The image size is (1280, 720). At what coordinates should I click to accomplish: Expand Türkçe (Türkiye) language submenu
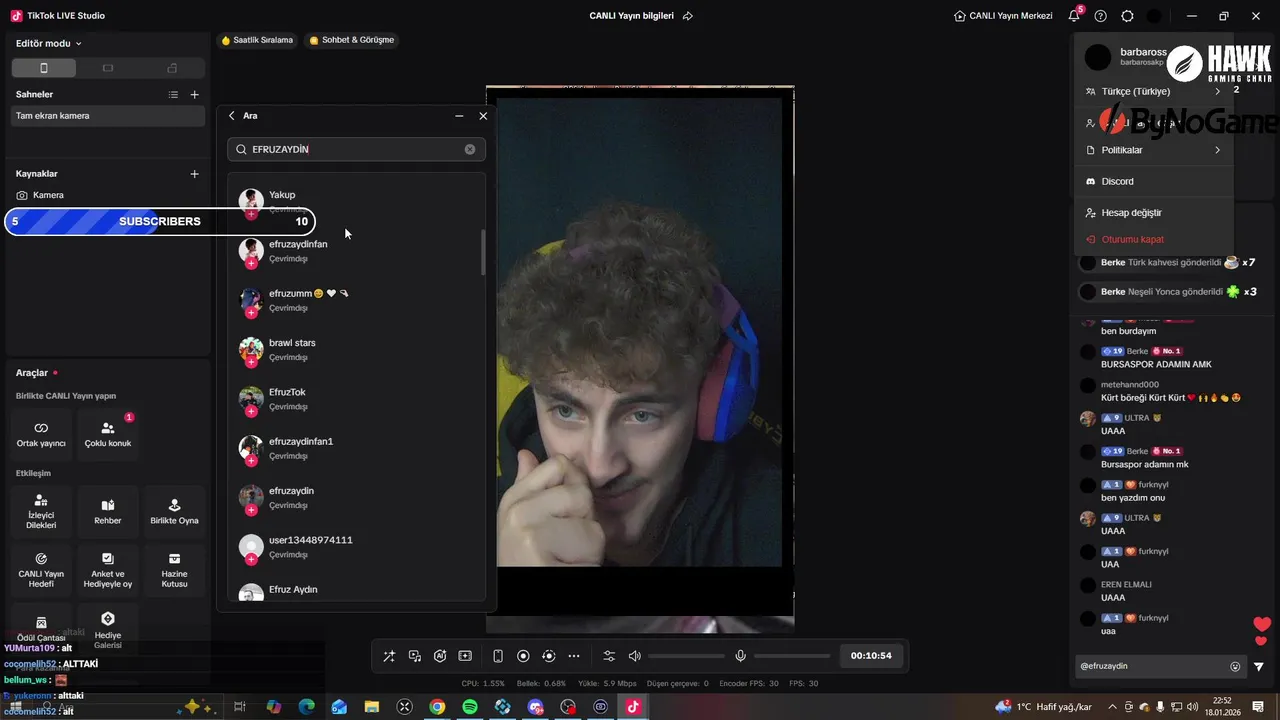(x=1153, y=91)
